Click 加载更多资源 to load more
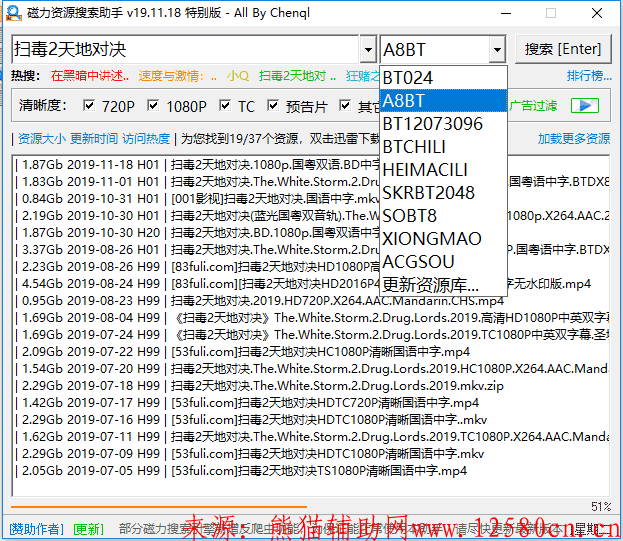This screenshot has width=623, height=541. [x=573, y=139]
